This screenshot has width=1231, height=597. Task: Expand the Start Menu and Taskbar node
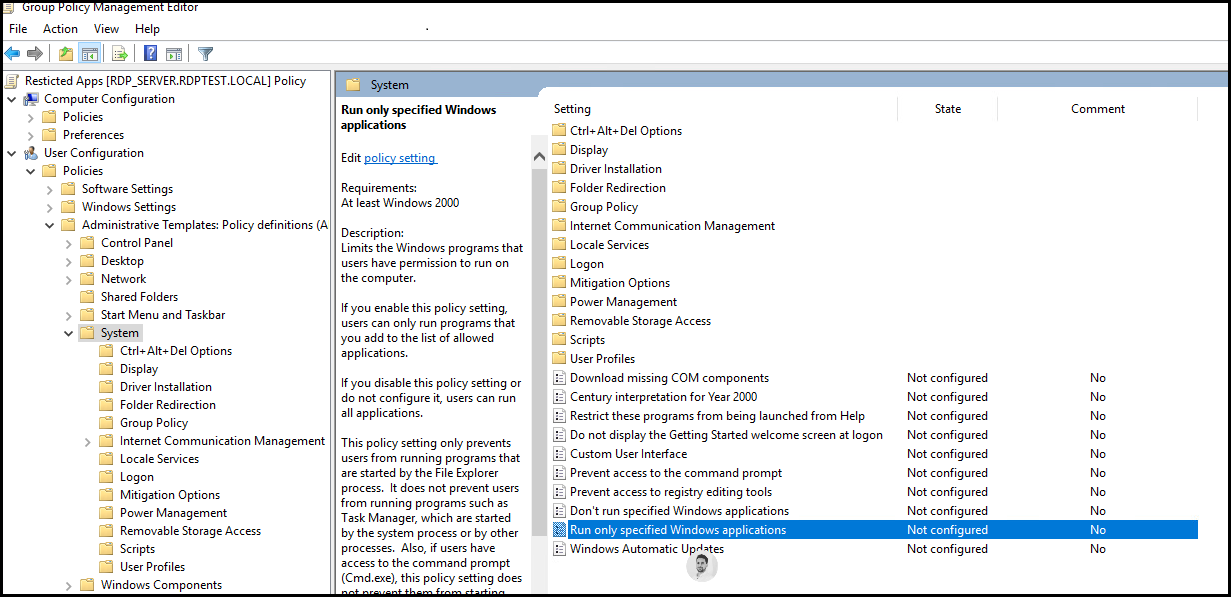(x=68, y=315)
